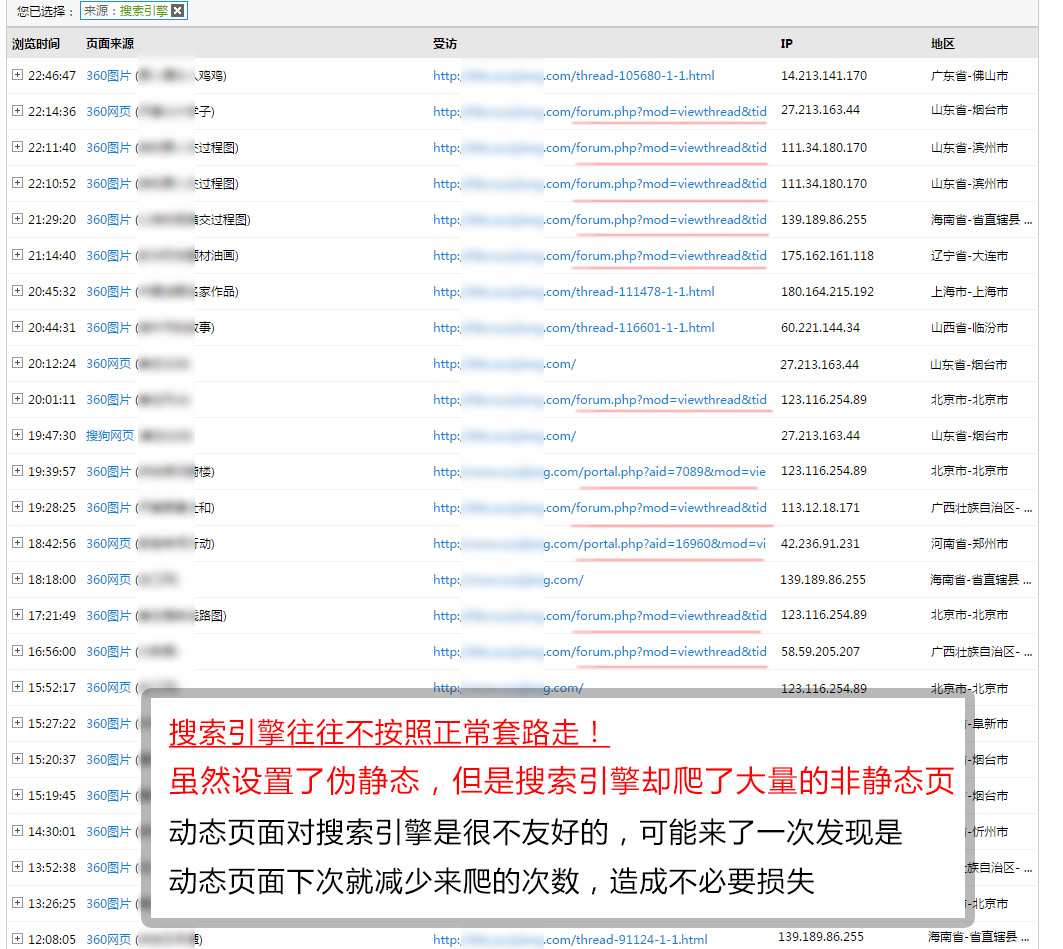This screenshot has height=949, width=1063.
Task: Remove the 来源:搜索引擎 filter tag
Action: 178,10
